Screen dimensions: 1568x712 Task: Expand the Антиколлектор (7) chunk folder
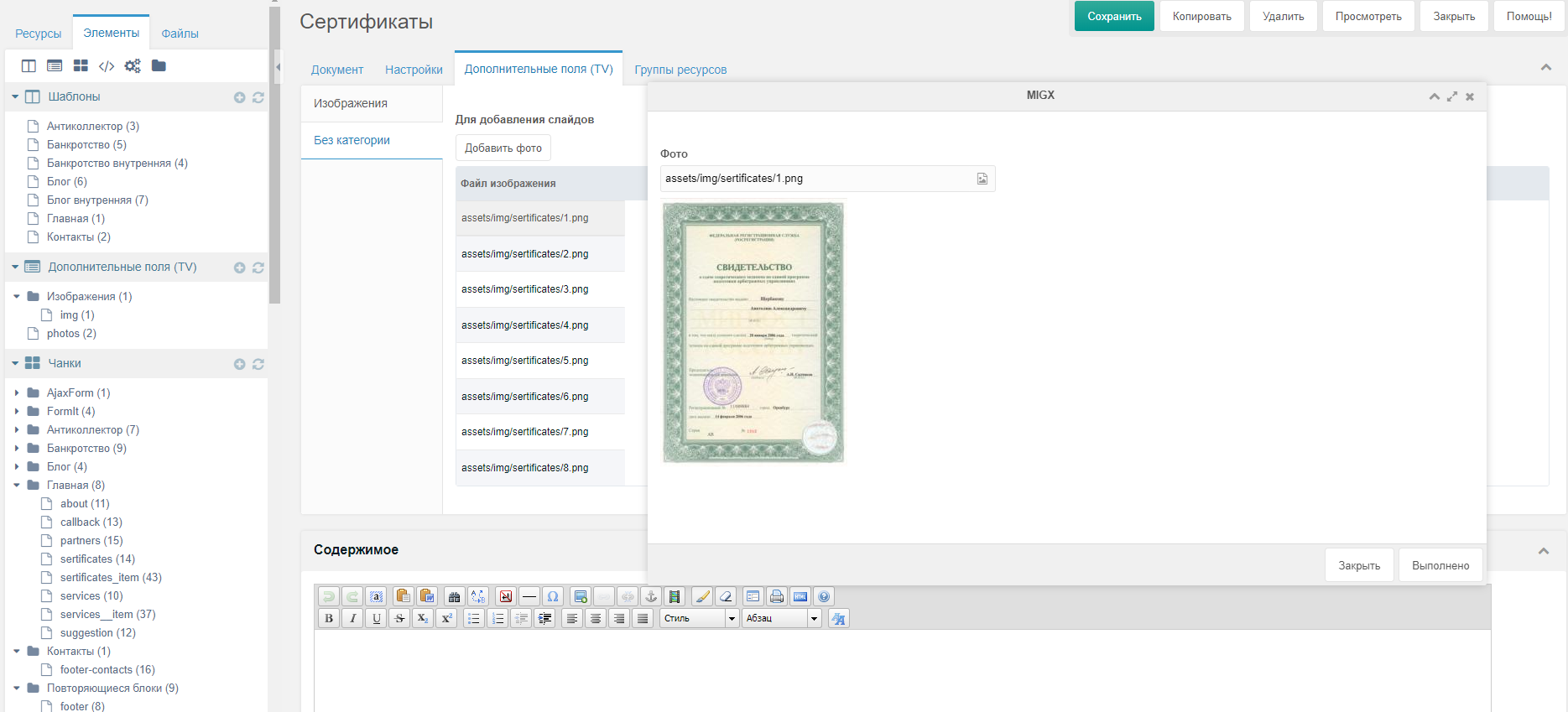point(17,429)
